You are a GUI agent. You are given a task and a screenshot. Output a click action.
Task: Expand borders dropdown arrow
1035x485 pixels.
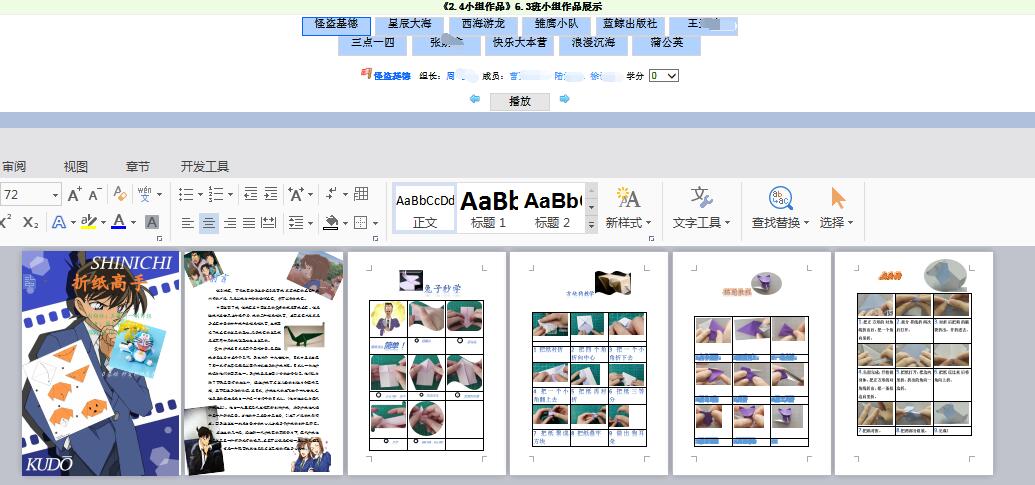375,223
